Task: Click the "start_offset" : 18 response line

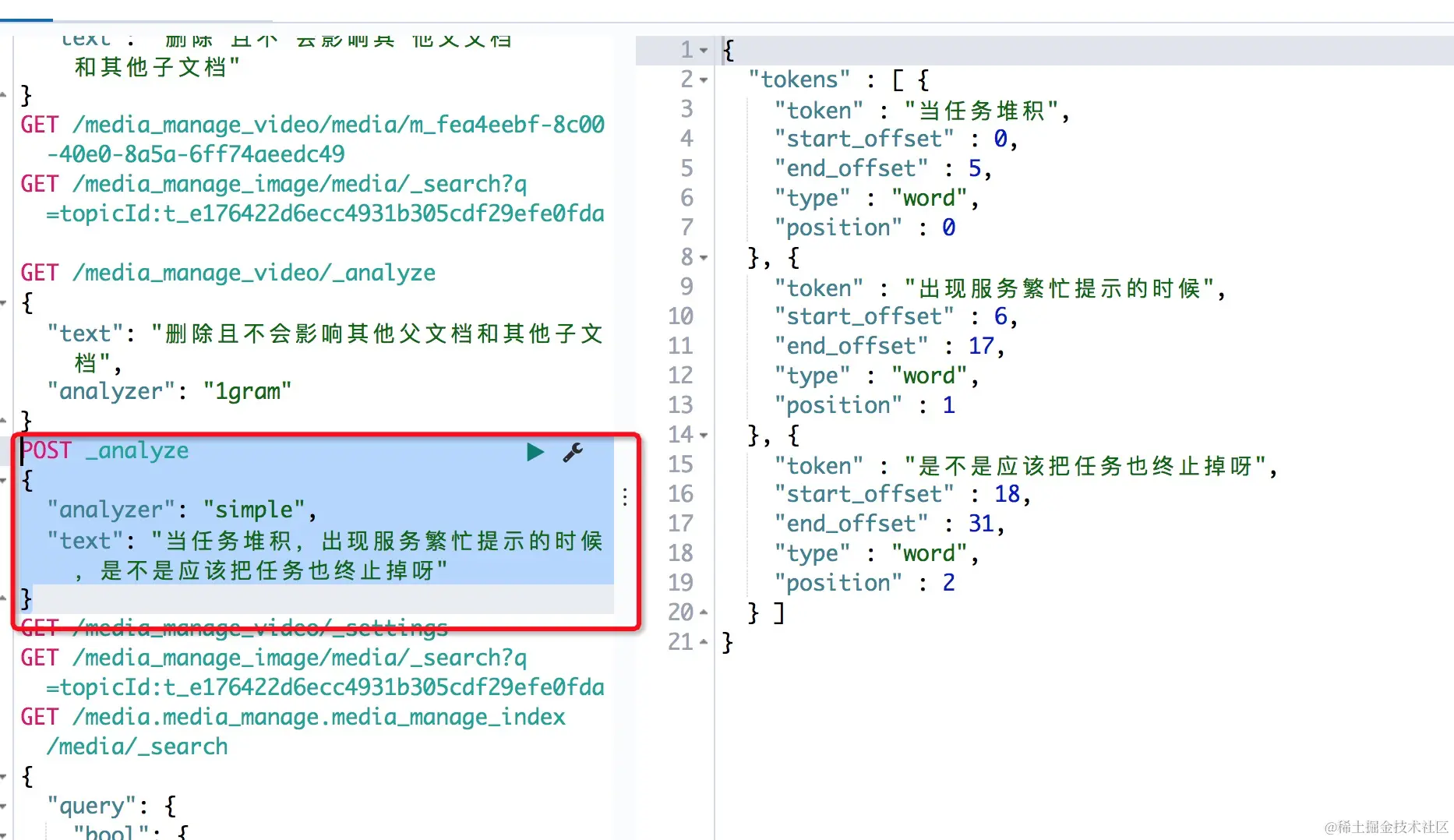Action: 902,494
